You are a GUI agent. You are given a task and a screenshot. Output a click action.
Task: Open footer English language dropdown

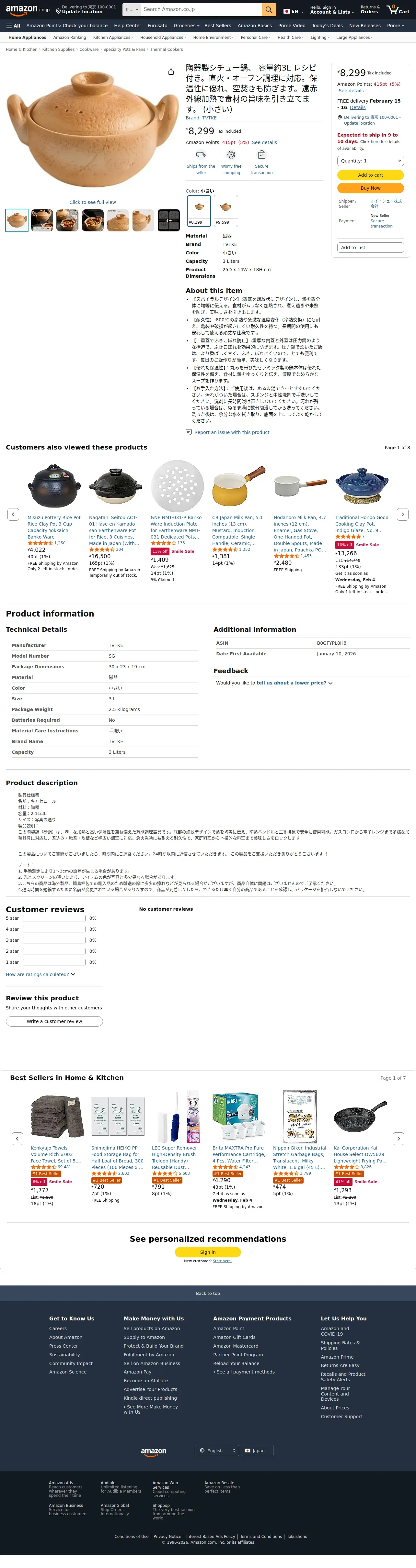pyautogui.click(x=217, y=1451)
